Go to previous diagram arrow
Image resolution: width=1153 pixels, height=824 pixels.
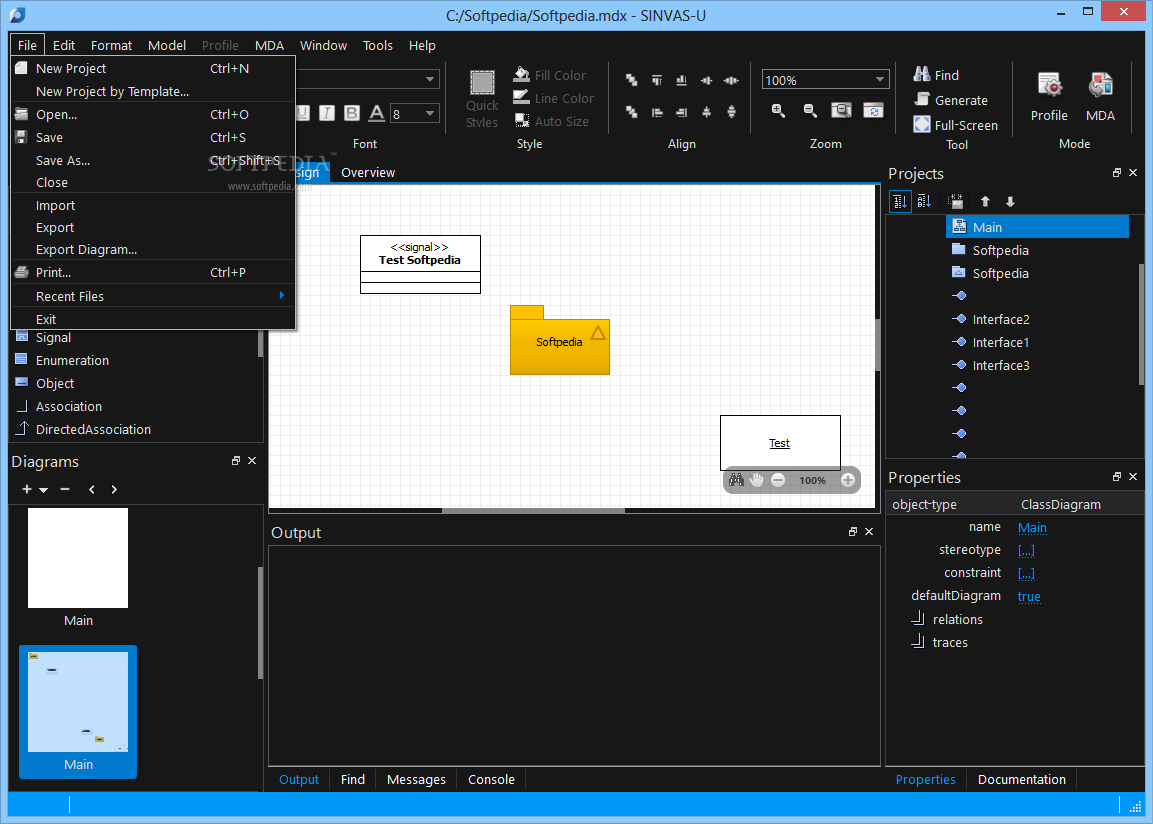pyautogui.click(x=91, y=489)
